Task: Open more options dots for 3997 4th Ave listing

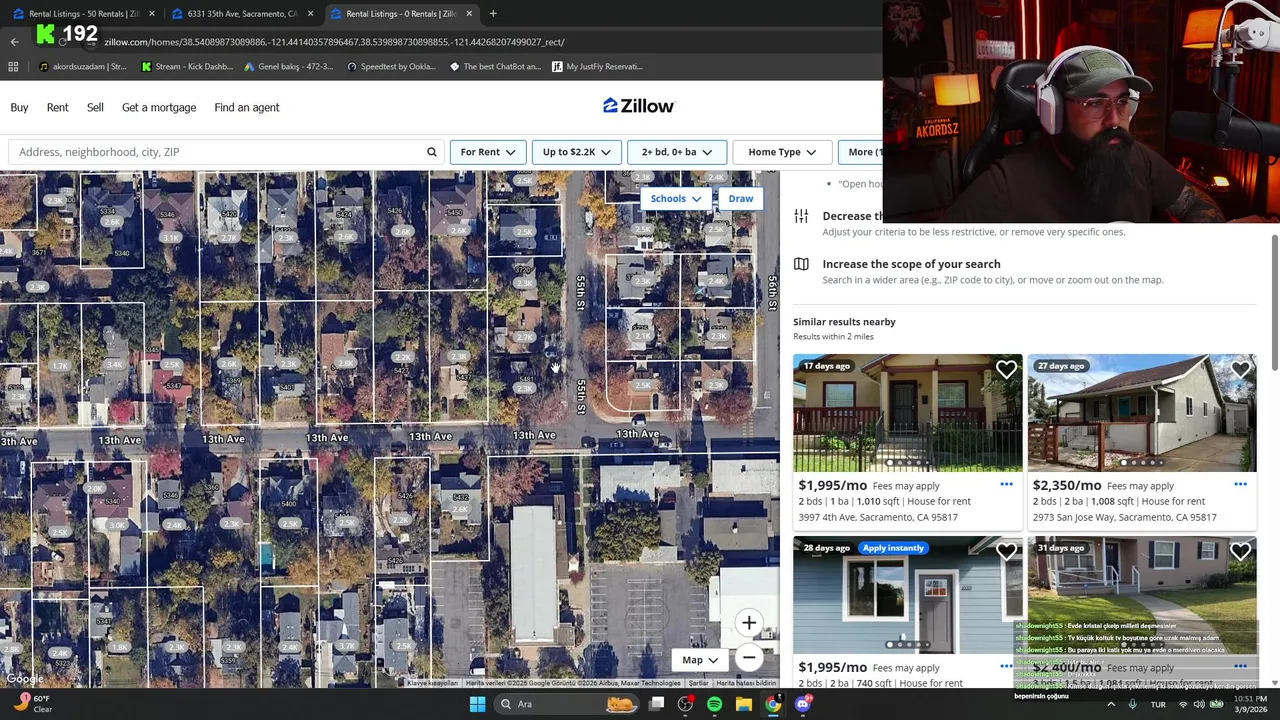Action: pyautogui.click(x=1006, y=485)
